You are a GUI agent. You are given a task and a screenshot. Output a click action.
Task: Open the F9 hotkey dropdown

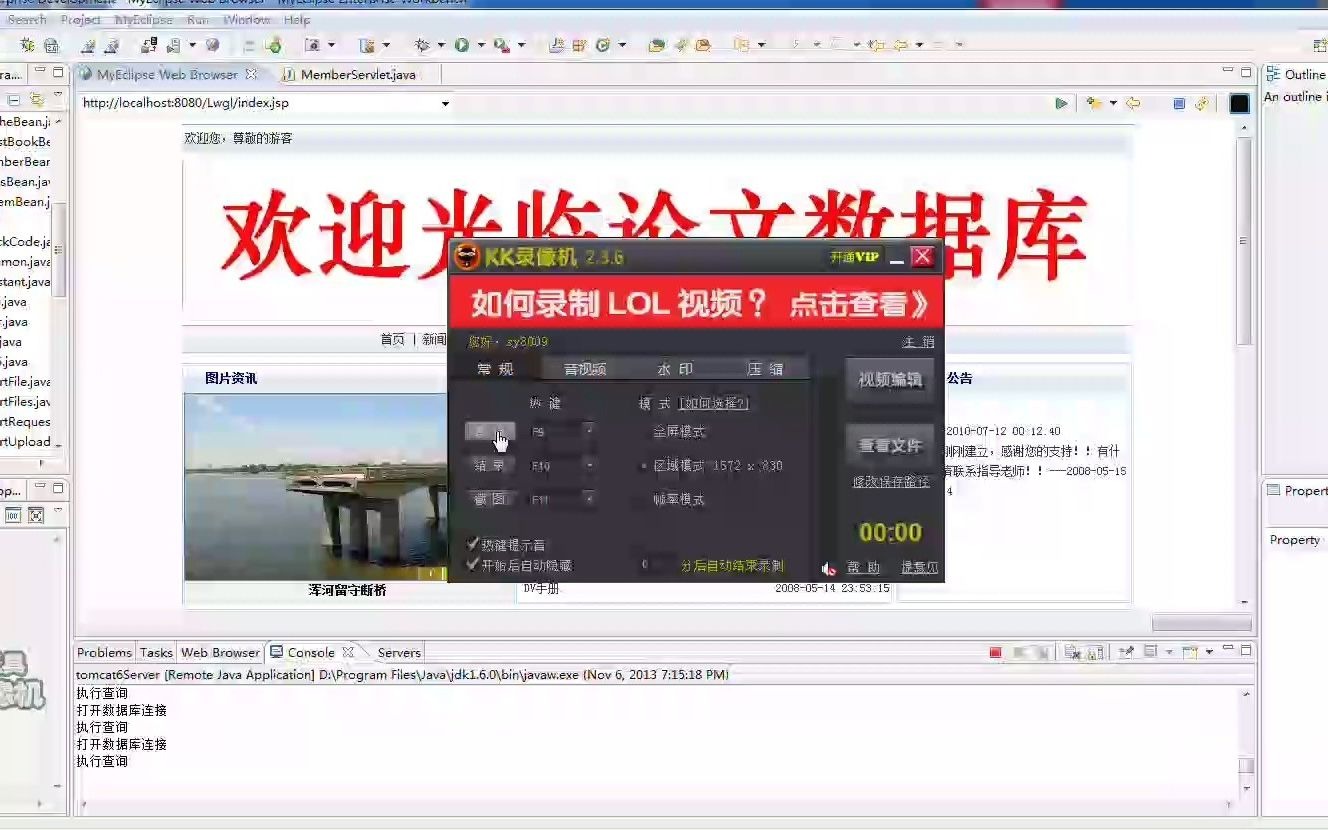(589, 431)
